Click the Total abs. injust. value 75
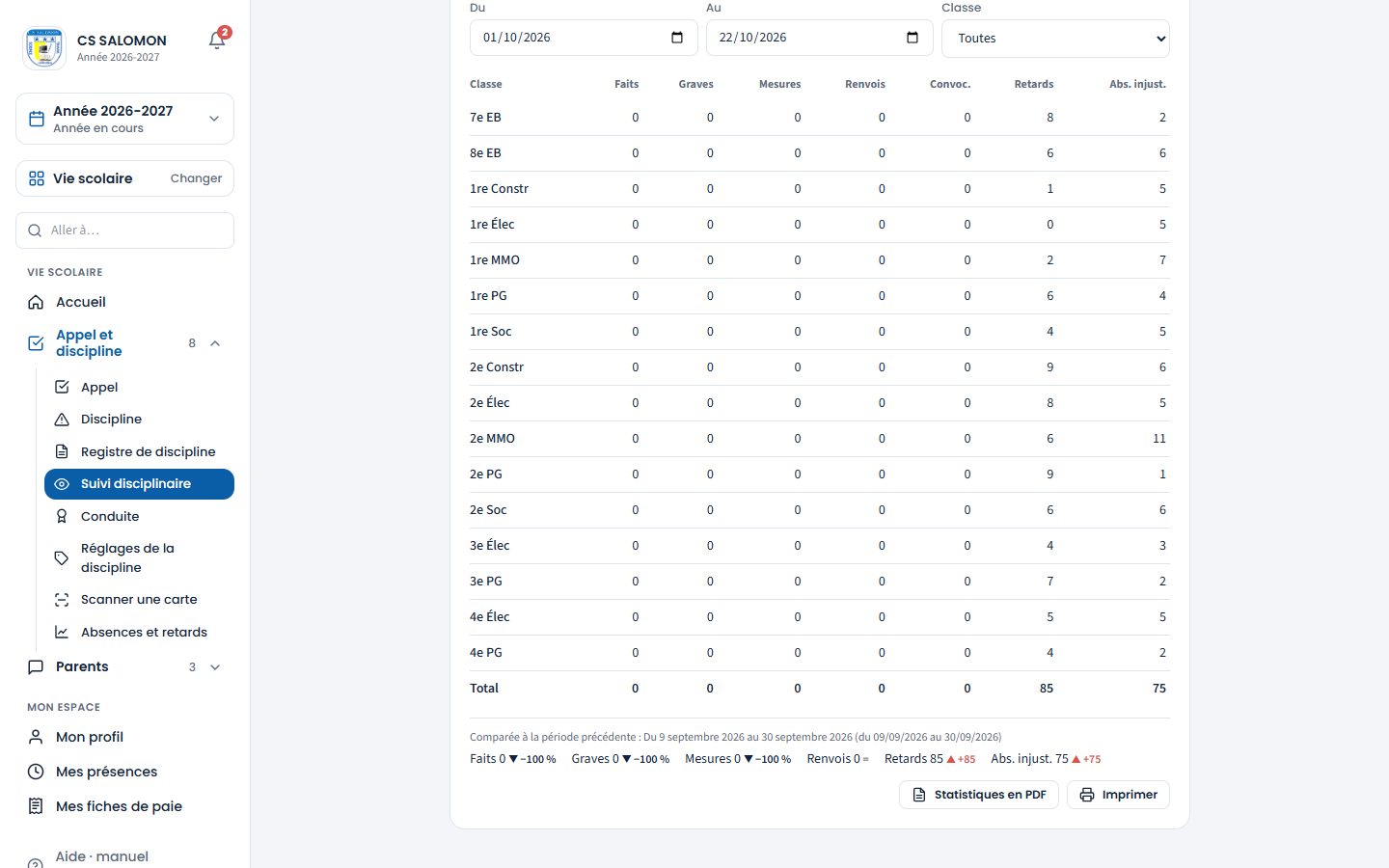The image size is (1389, 868). [1158, 689]
